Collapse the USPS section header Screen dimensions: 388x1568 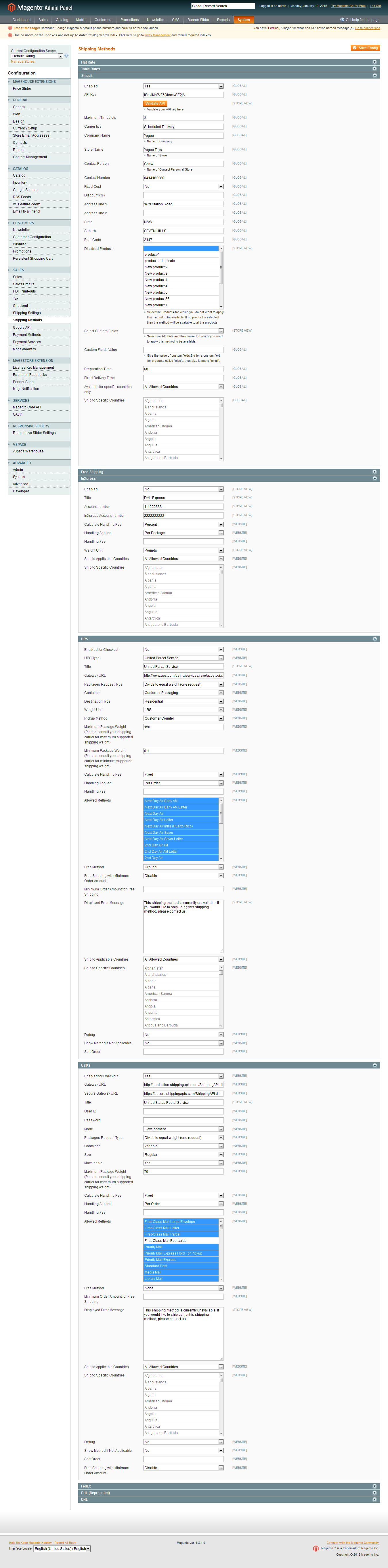229,1065
